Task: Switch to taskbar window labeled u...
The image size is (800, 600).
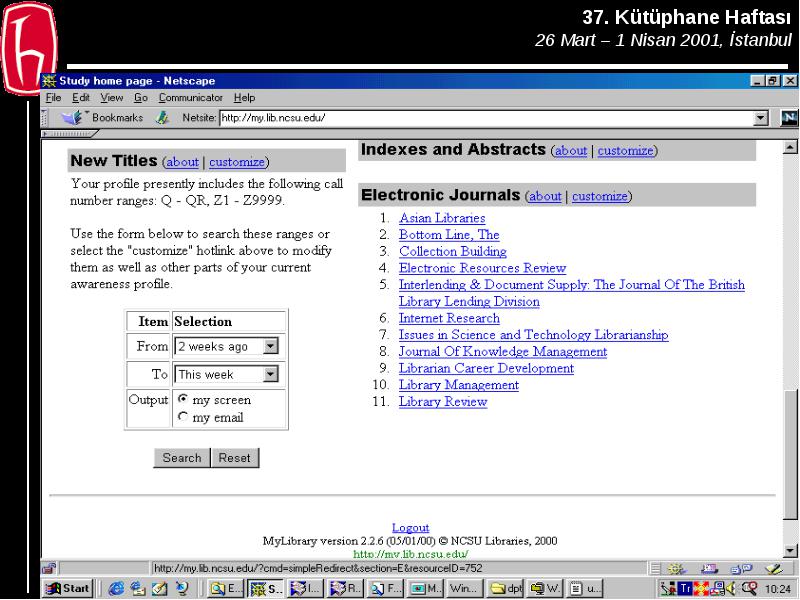Action: [x=585, y=588]
